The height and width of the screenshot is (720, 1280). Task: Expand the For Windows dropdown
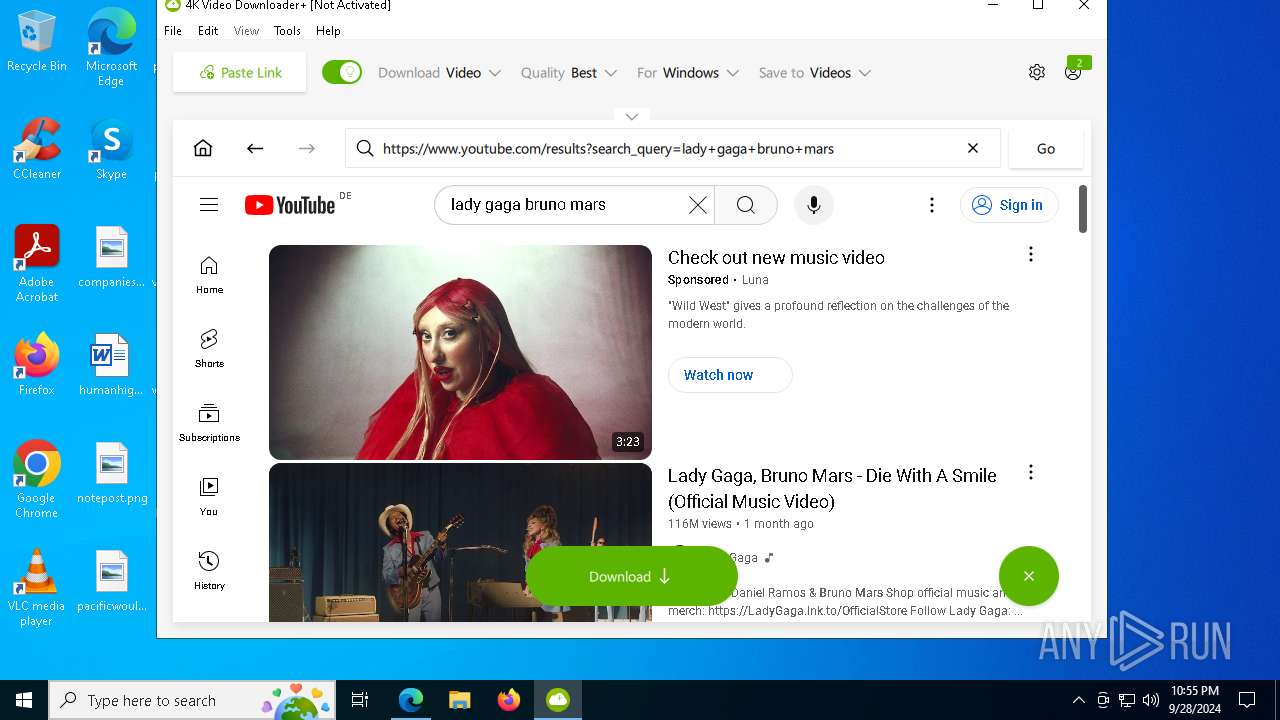688,73
